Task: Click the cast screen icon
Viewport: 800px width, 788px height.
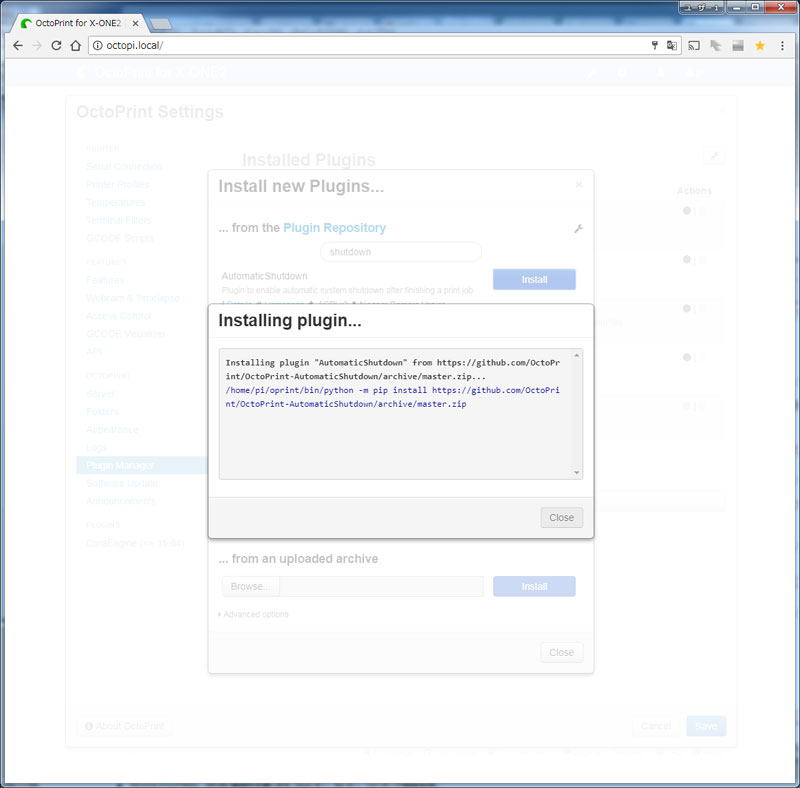Action: (x=694, y=45)
